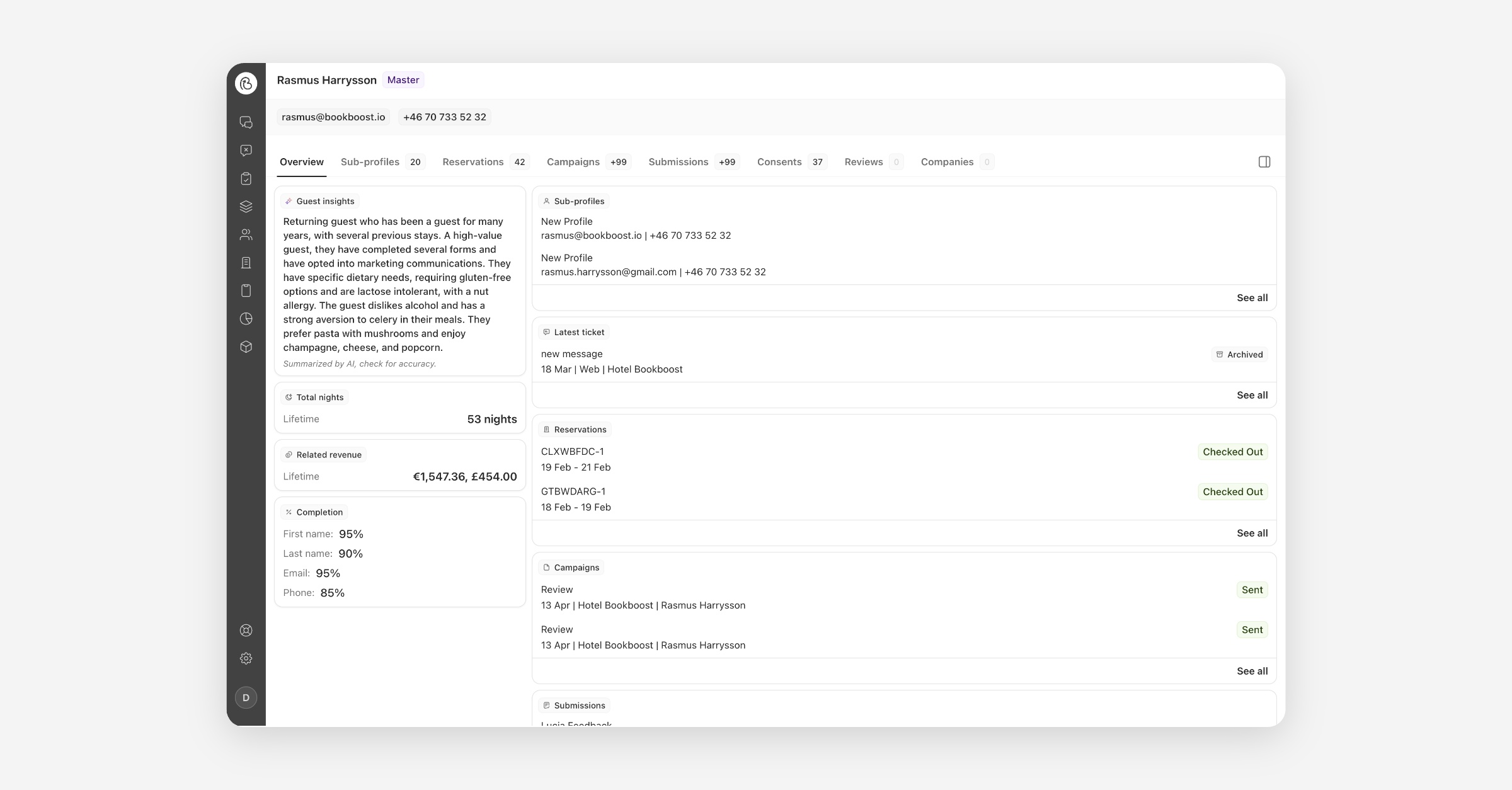1512x790 pixels.
Task: Open the settings gear icon
Action: click(246, 658)
